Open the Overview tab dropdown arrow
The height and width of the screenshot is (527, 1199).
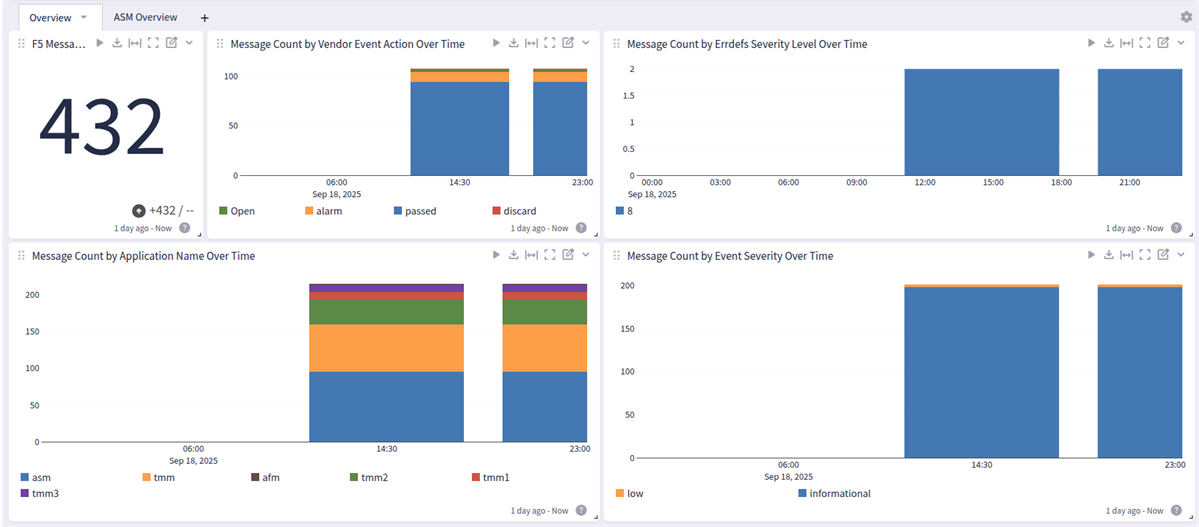click(x=84, y=17)
